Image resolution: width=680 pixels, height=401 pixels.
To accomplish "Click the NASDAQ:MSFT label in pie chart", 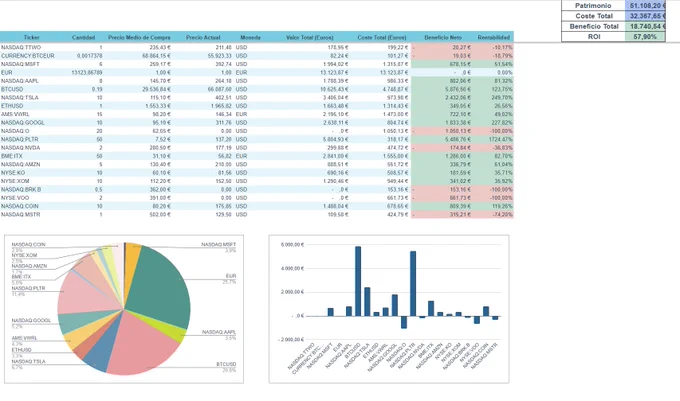I will (x=219, y=245).
